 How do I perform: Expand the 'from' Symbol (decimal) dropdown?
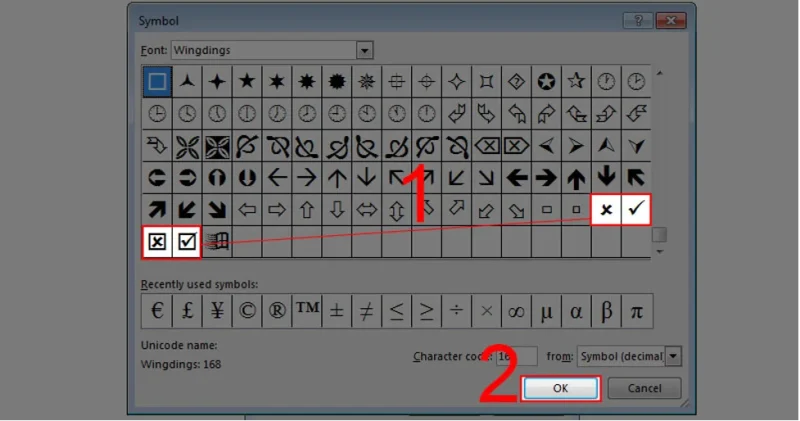click(673, 356)
